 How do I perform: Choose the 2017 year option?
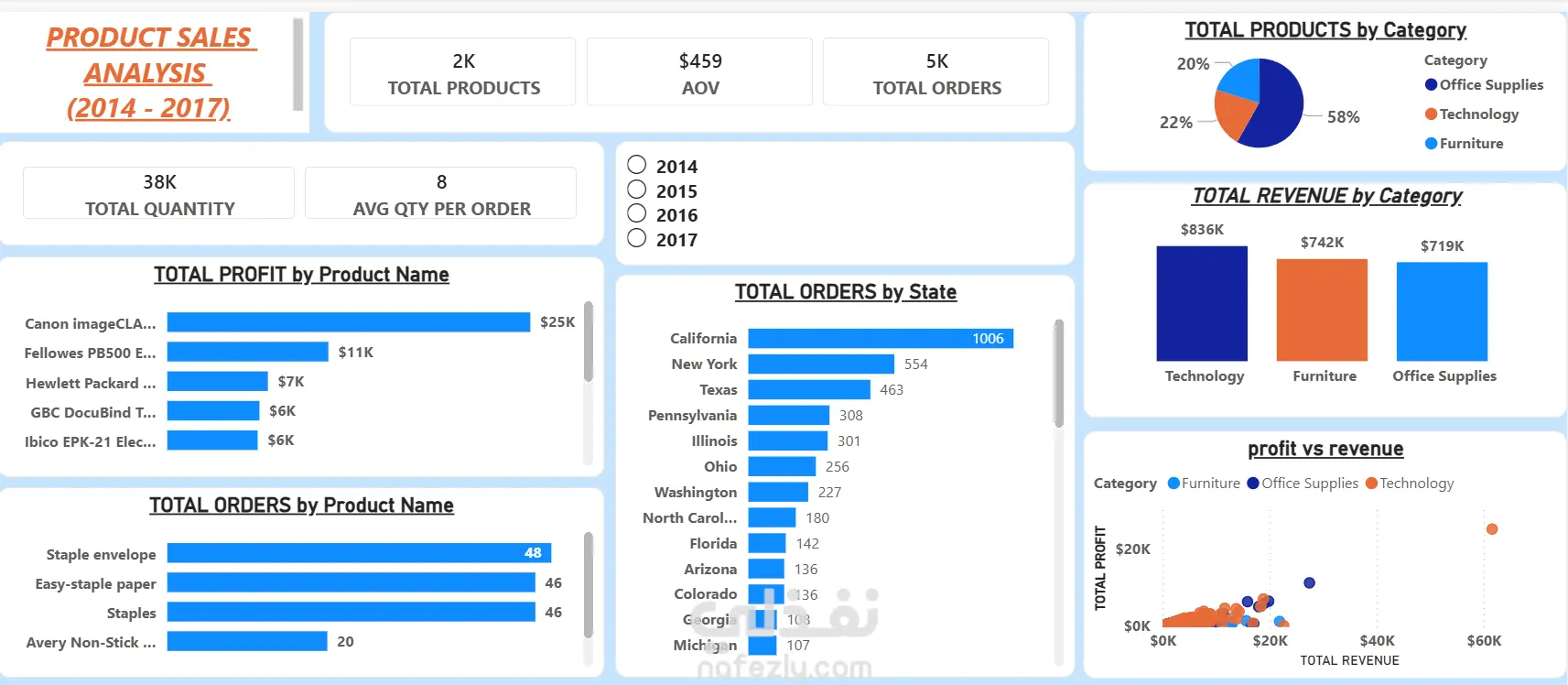[637, 238]
